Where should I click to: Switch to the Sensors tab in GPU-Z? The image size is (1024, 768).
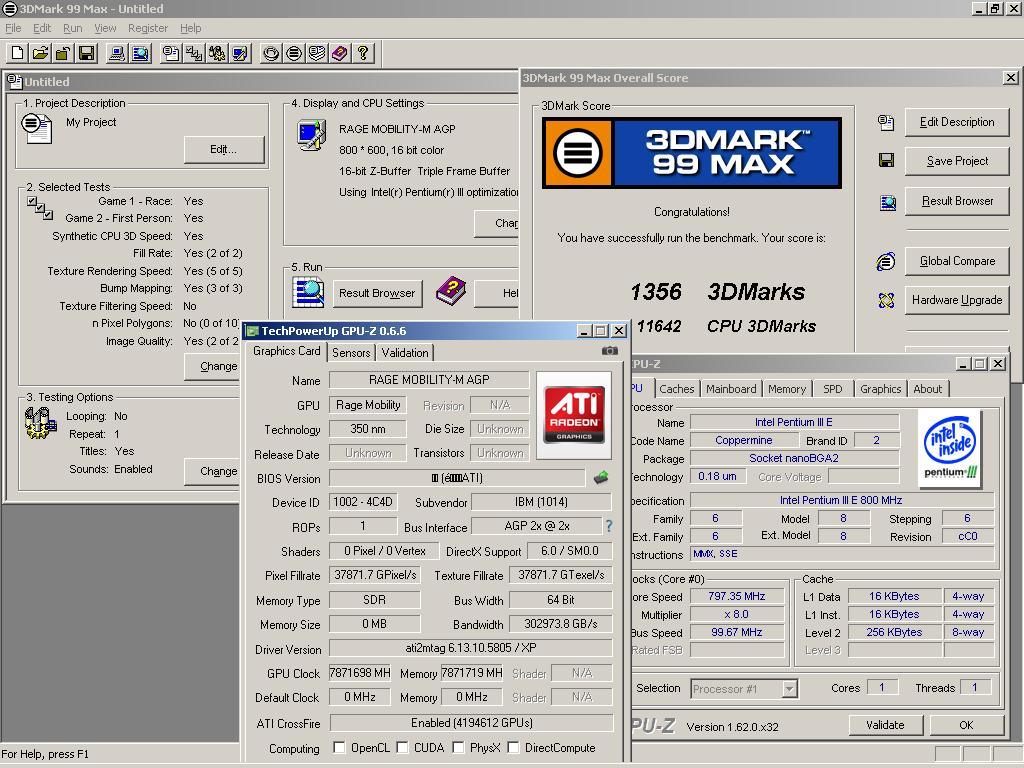[x=351, y=353]
